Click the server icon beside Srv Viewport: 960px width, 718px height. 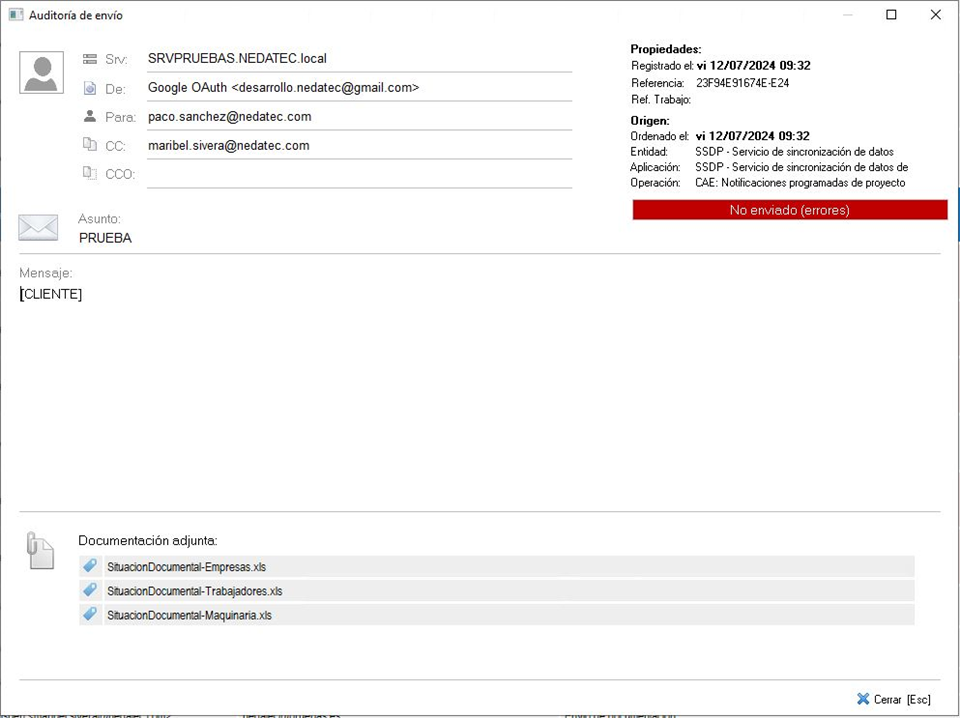pos(90,59)
